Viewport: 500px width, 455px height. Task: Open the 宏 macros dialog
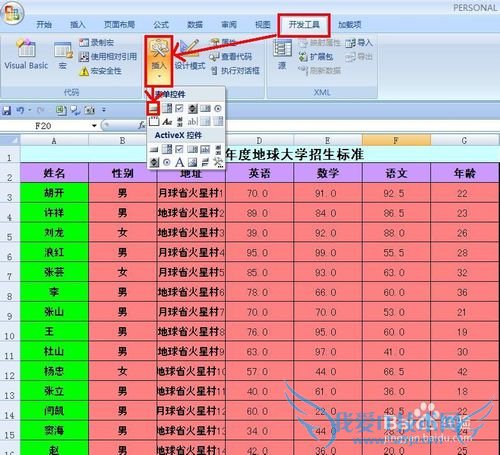tap(63, 55)
